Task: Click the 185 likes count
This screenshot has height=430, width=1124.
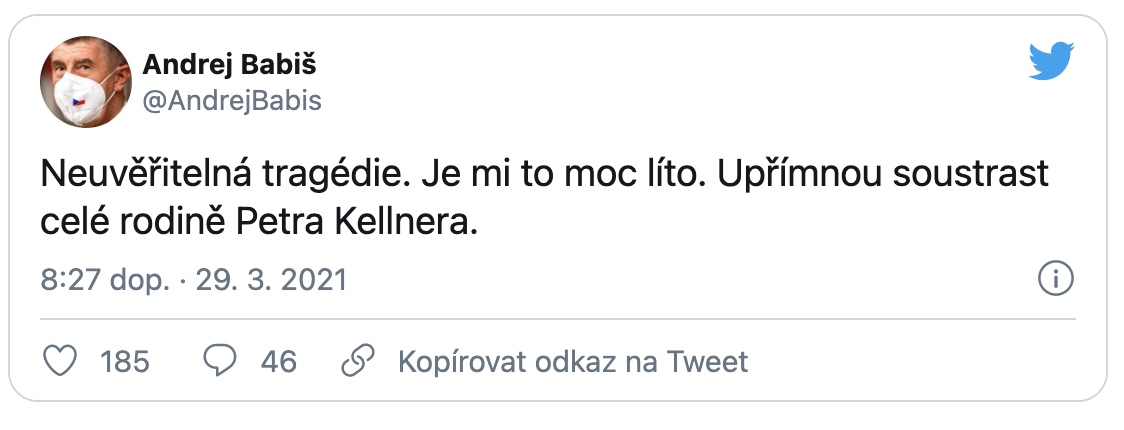Action: click(125, 361)
